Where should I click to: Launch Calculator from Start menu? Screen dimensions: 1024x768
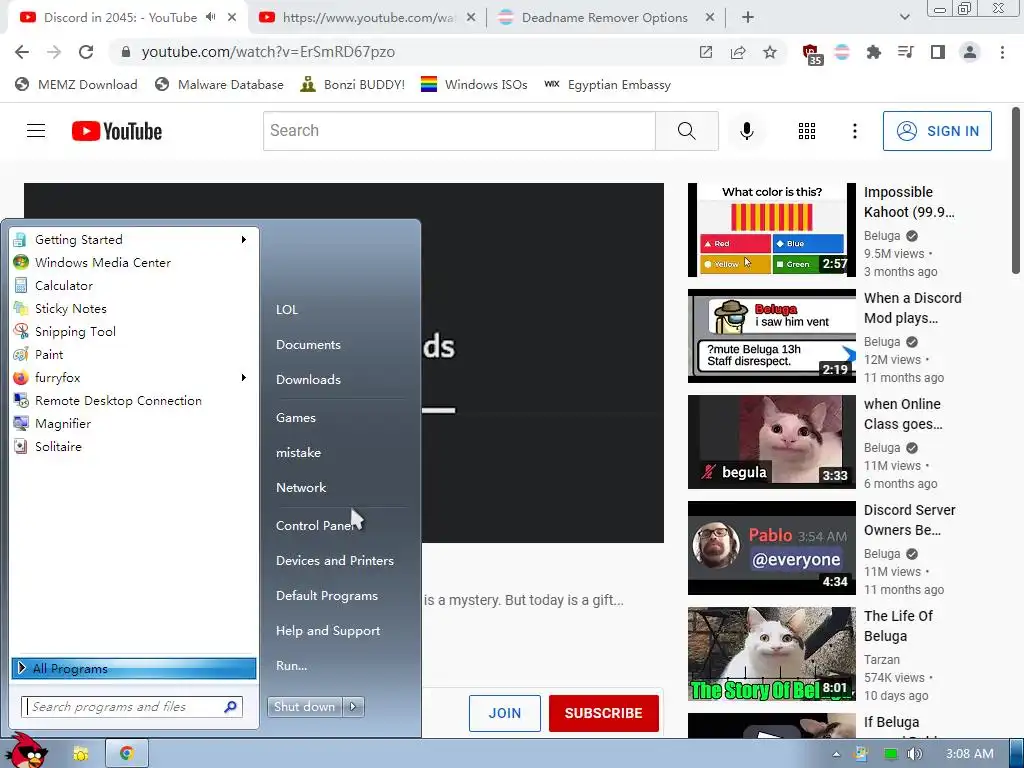pos(64,285)
